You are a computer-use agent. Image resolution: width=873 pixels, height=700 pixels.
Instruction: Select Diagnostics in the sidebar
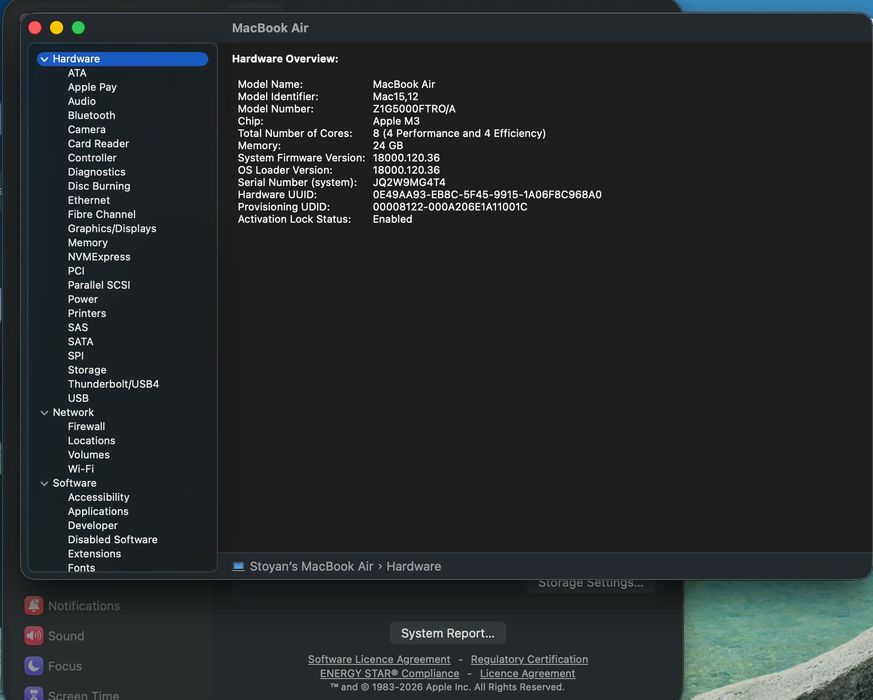(x=97, y=172)
